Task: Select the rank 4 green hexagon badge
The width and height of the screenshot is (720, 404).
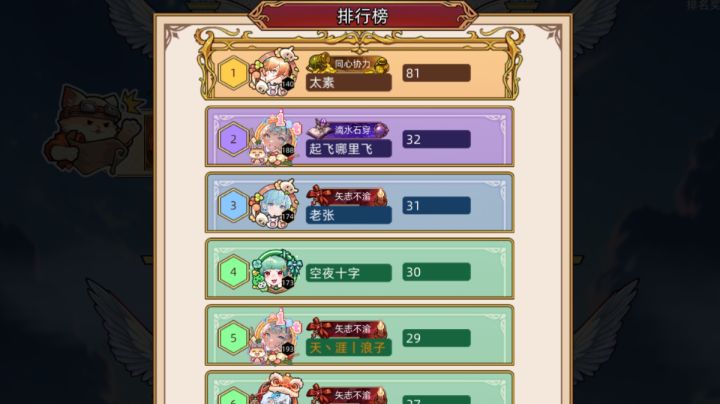Action: (x=233, y=272)
